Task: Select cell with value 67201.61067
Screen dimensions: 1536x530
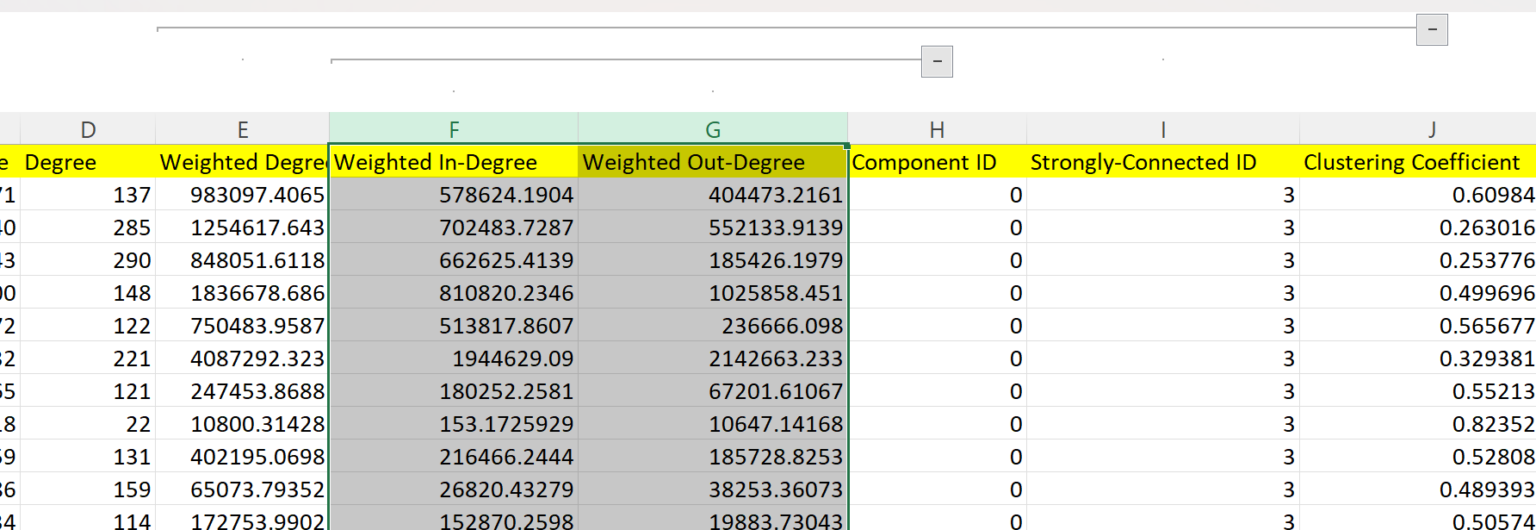Action: [713, 391]
